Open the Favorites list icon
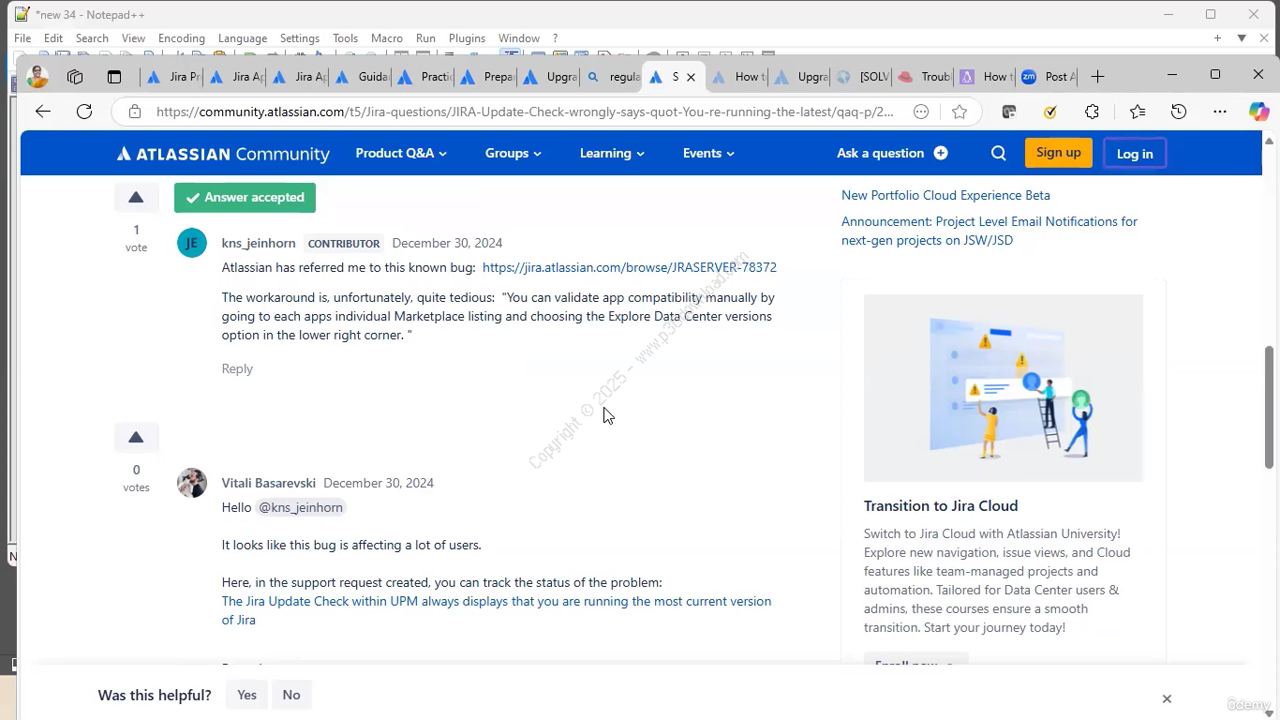 (x=1138, y=112)
